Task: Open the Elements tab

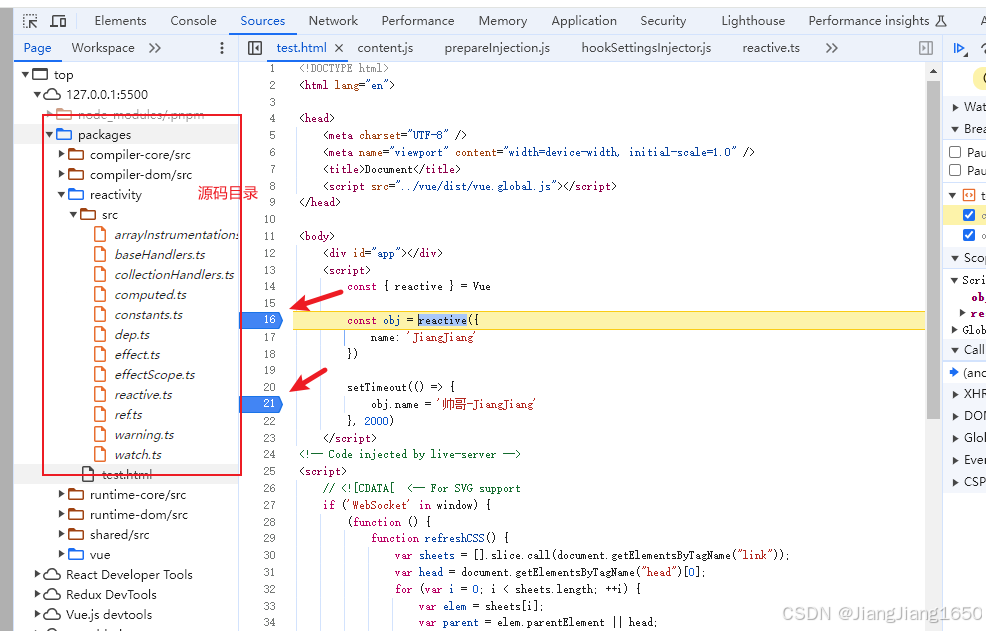Action: coord(120,21)
